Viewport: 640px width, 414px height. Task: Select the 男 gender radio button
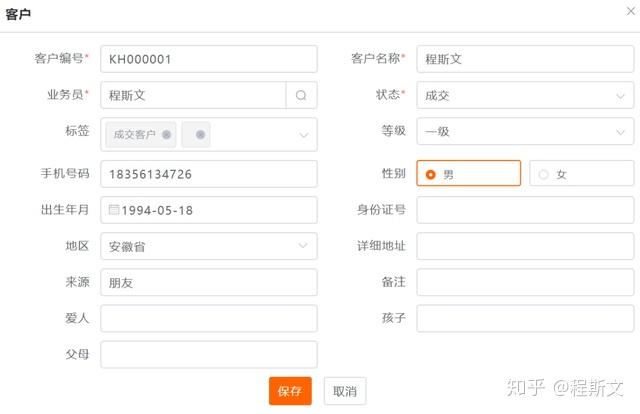431,174
